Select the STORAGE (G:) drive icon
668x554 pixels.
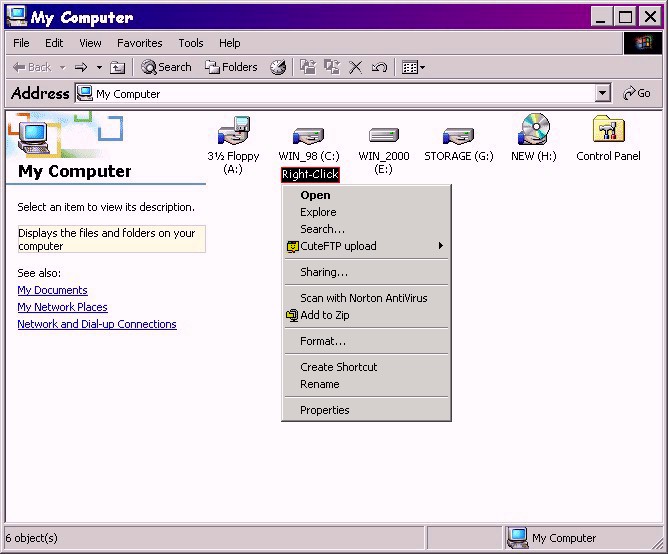coord(458,136)
